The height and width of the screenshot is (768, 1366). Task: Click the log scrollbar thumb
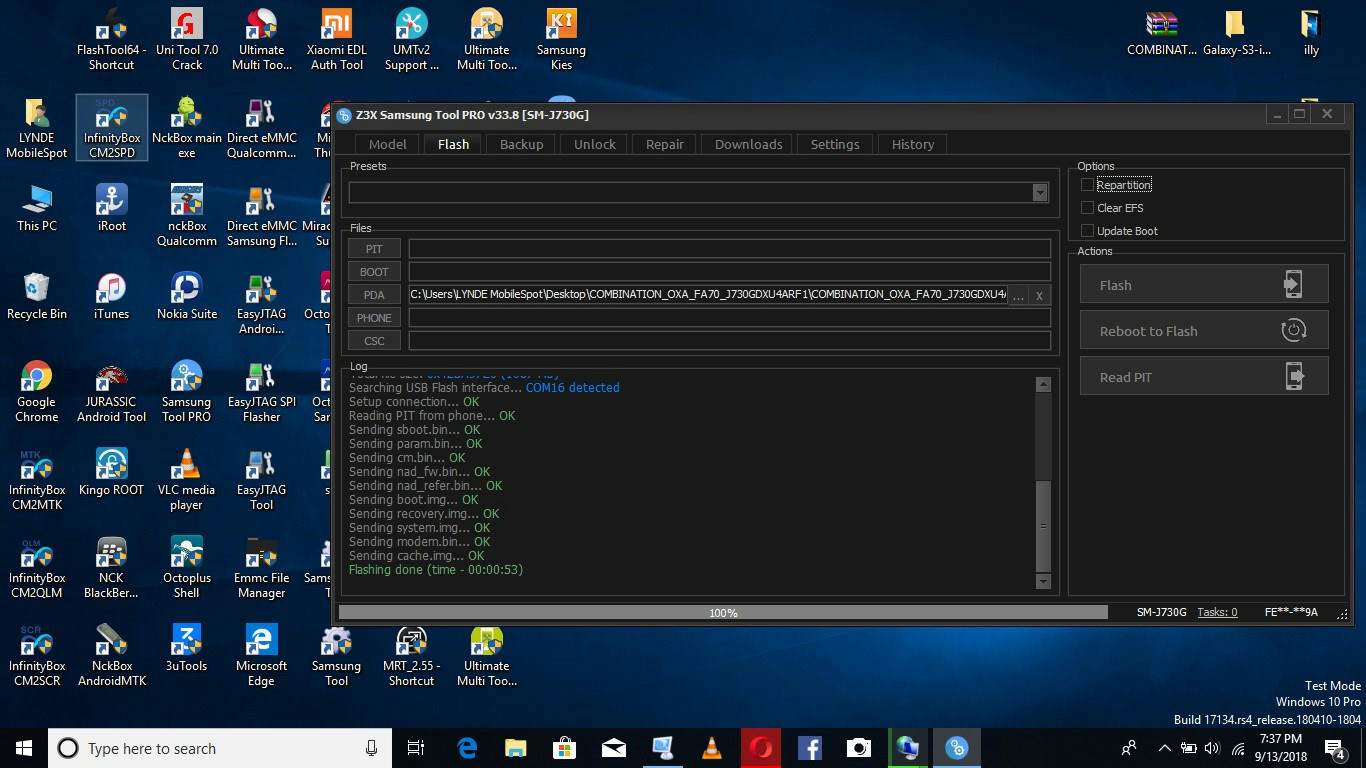coord(1043,525)
